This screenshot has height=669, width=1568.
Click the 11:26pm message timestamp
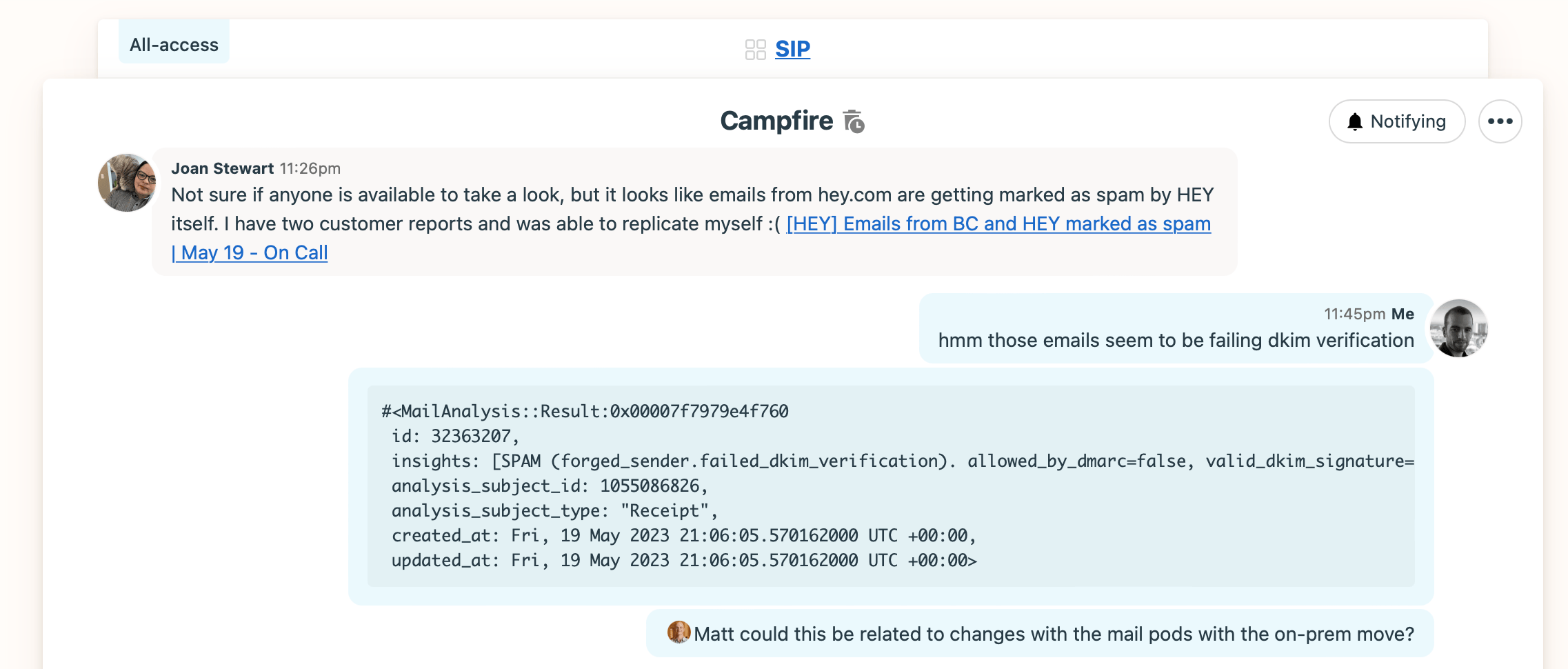(x=310, y=168)
